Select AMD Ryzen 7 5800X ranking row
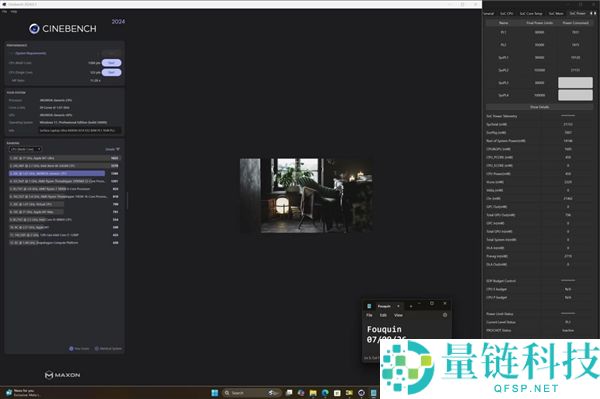 coord(64,189)
